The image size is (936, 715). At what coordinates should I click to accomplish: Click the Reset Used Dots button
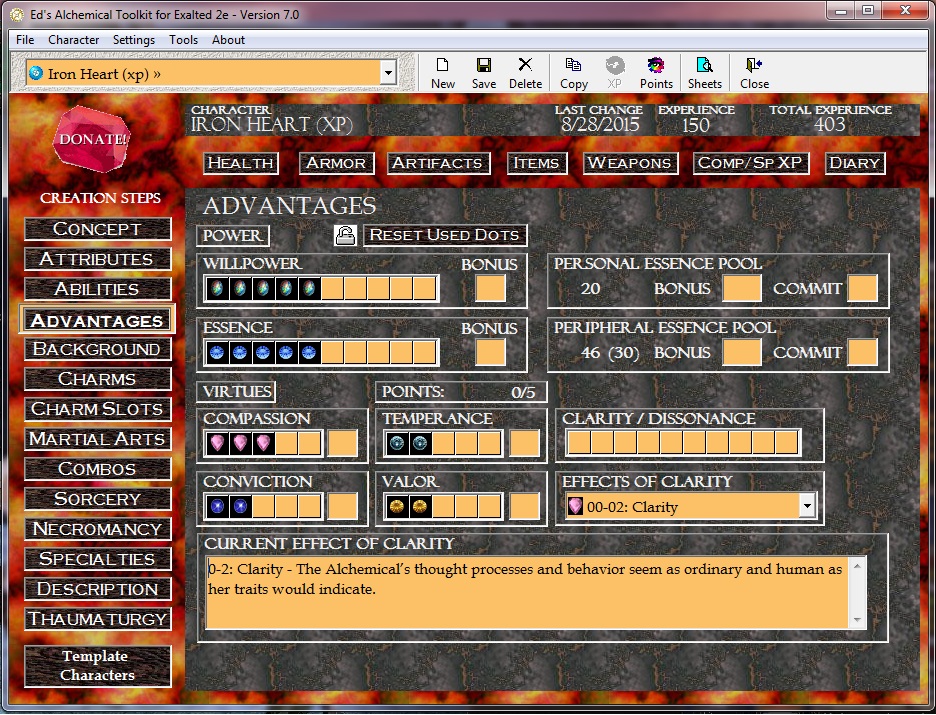[445, 235]
